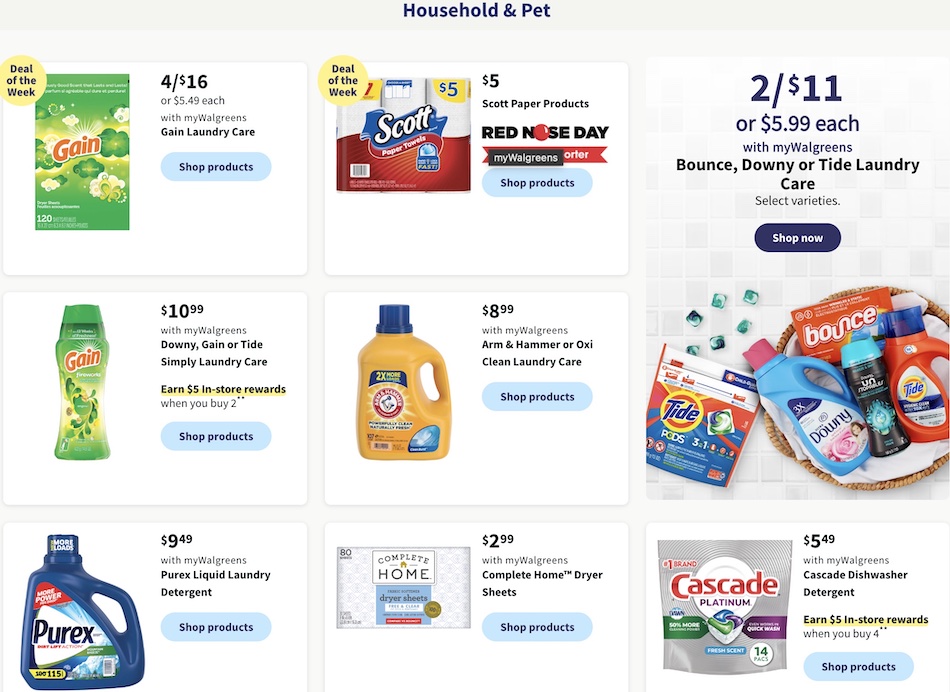Shop products for Downy, Gain or Tide Simply

coord(216,436)
